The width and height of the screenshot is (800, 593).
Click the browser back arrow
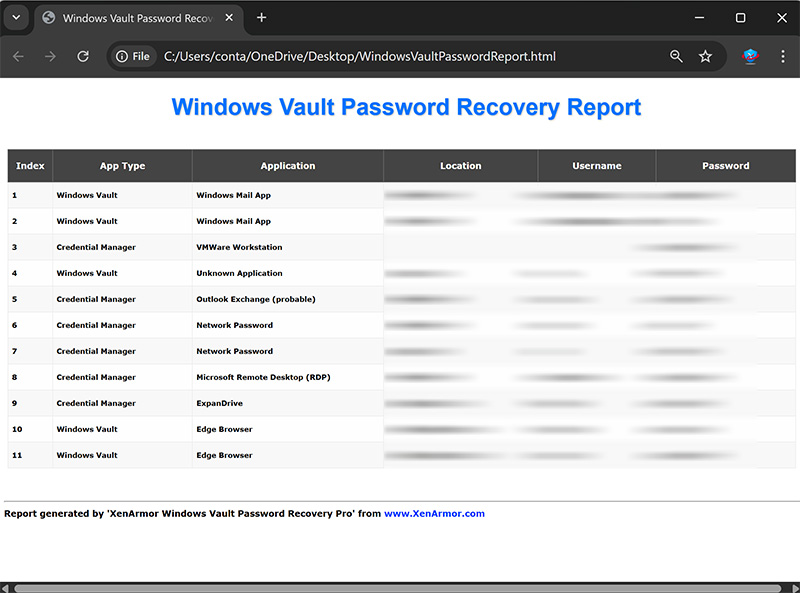18,57
